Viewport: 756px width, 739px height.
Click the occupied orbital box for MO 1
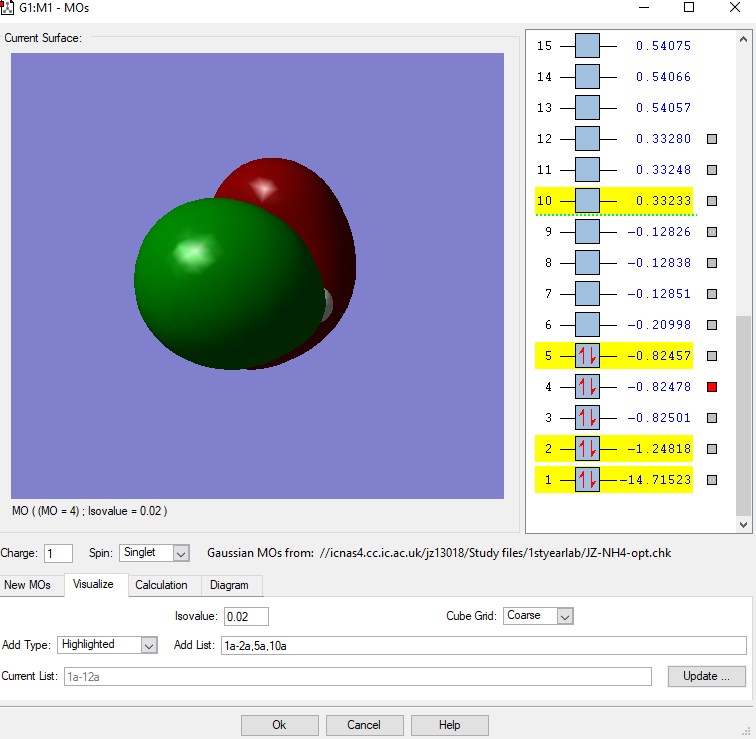click(587, 480)
